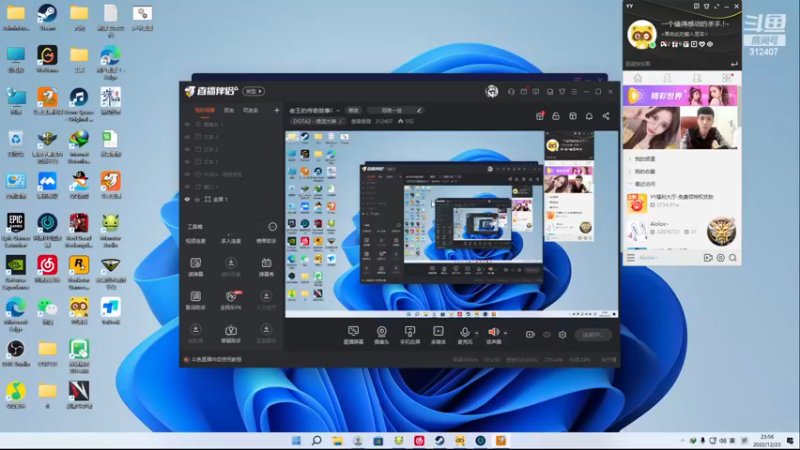
Task: Add 直播屏幕 screen capture source
Action: [353, 335]
